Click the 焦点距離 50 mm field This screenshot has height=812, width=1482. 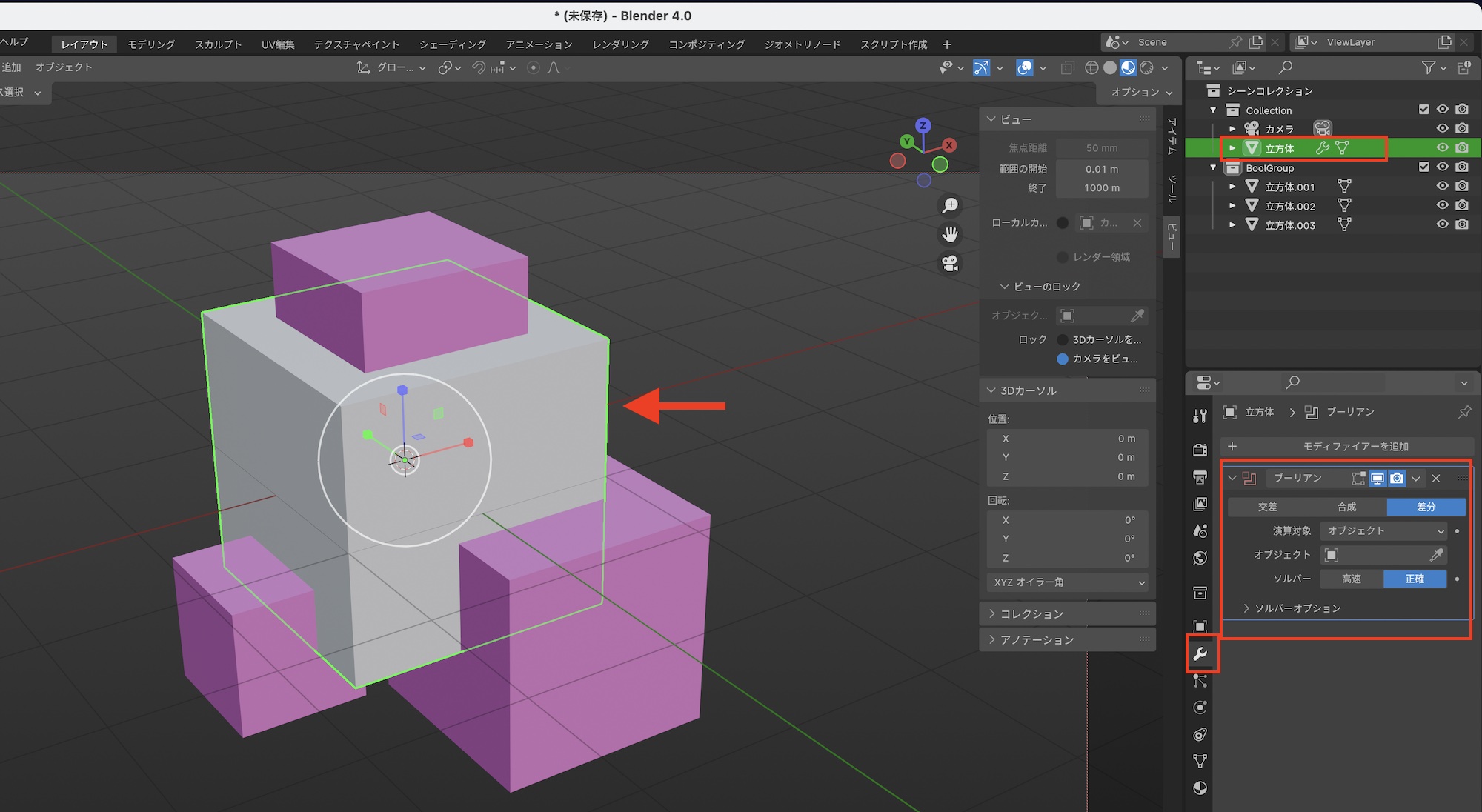pyautogui.click(x=1101, y=148)
